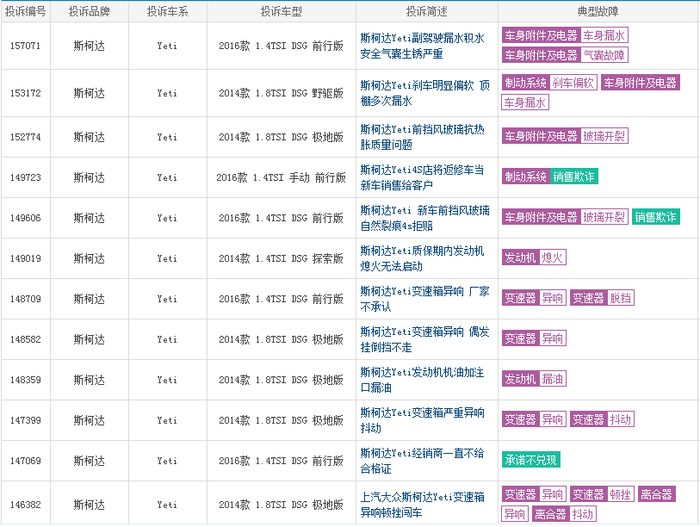Click the 刹车偏软 tag in row 153172
Image resolution: width=700 pixels, height=527 pixels.
[573, 83]
